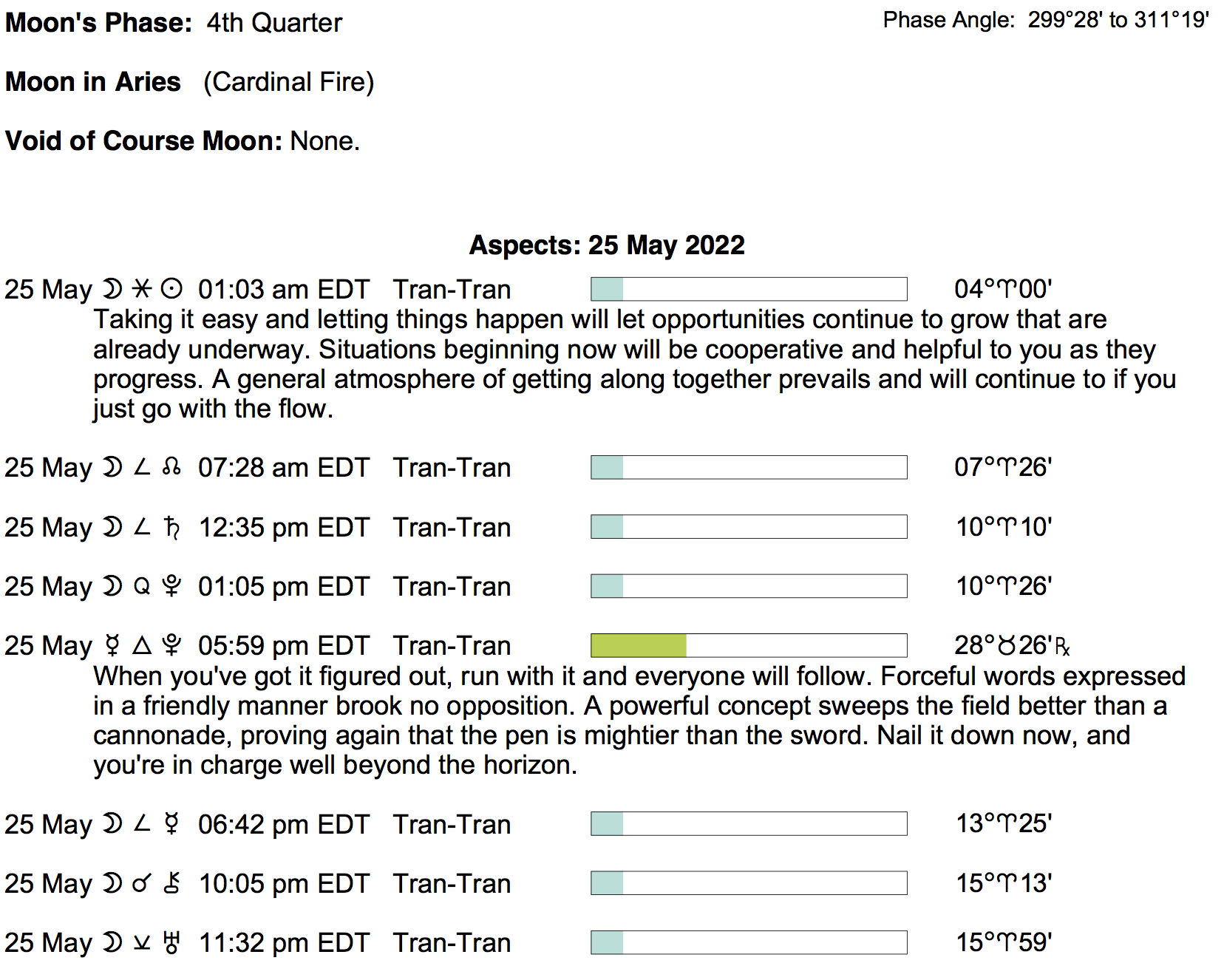
Task: Select the trine triangle symbol at 05:59 pm
Action: click(x=142, y=646)
